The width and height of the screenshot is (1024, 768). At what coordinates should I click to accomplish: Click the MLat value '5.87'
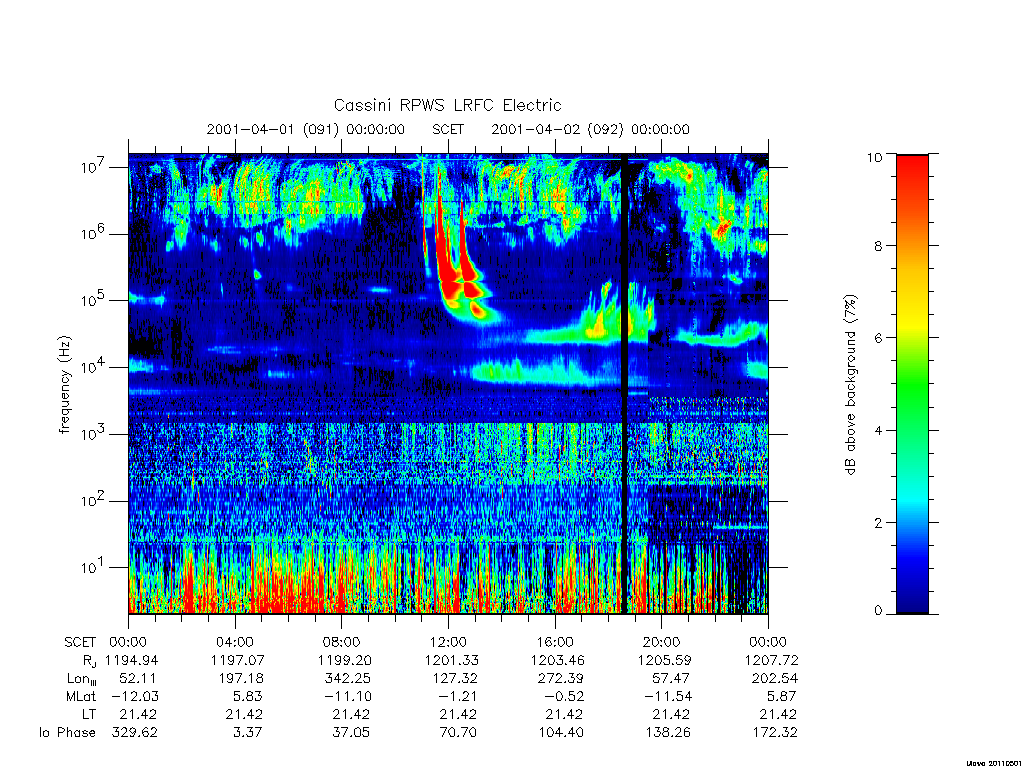coord(782,696)
